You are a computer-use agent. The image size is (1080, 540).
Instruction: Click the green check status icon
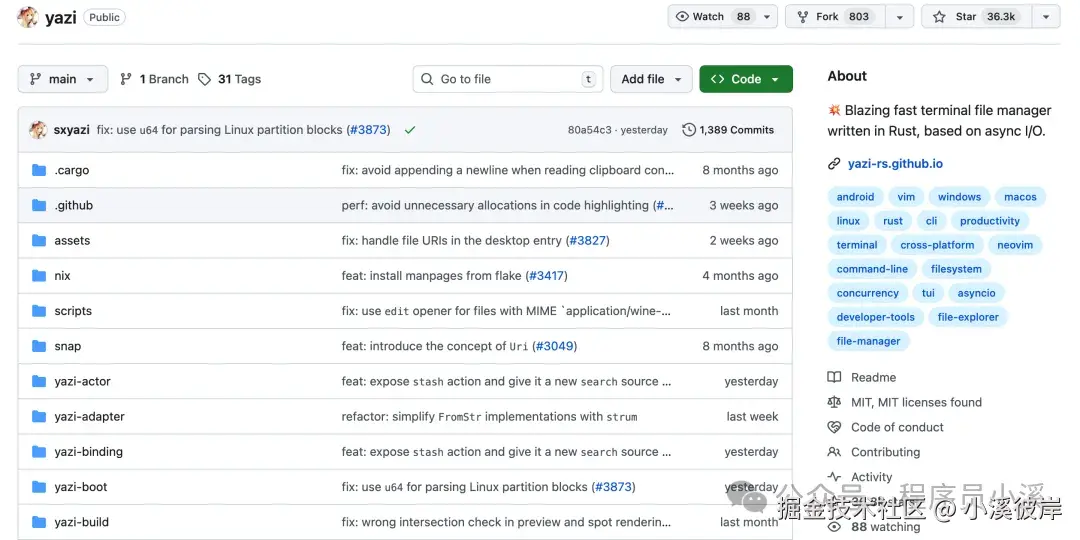click(x=410, y=129)
